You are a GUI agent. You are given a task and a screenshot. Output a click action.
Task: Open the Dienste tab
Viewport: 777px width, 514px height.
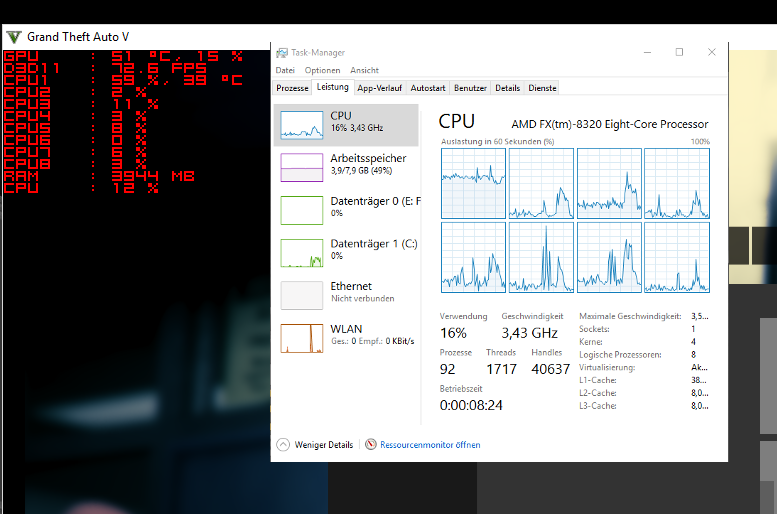click(542, 88)
